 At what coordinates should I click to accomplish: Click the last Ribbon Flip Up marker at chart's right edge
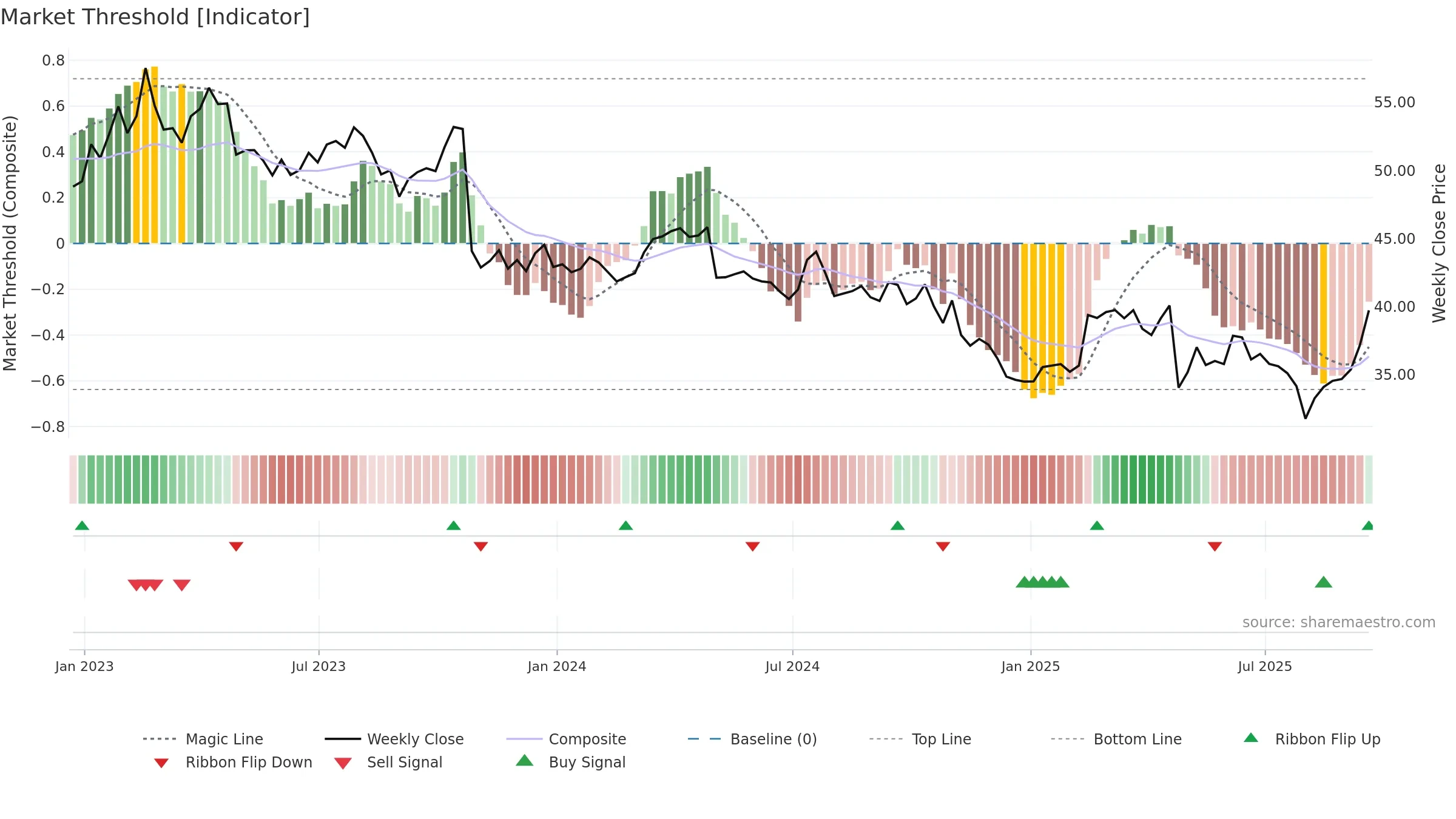1368,525
